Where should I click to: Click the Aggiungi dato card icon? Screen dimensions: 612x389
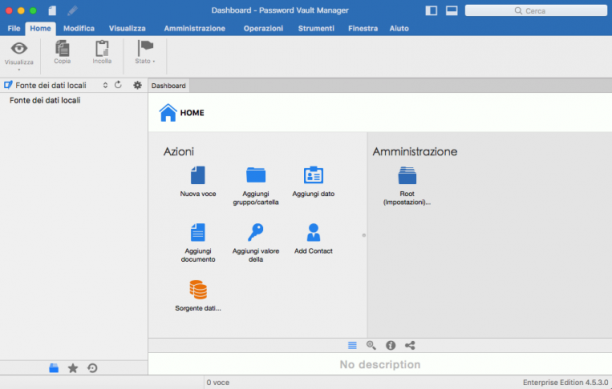pos(313,175)
